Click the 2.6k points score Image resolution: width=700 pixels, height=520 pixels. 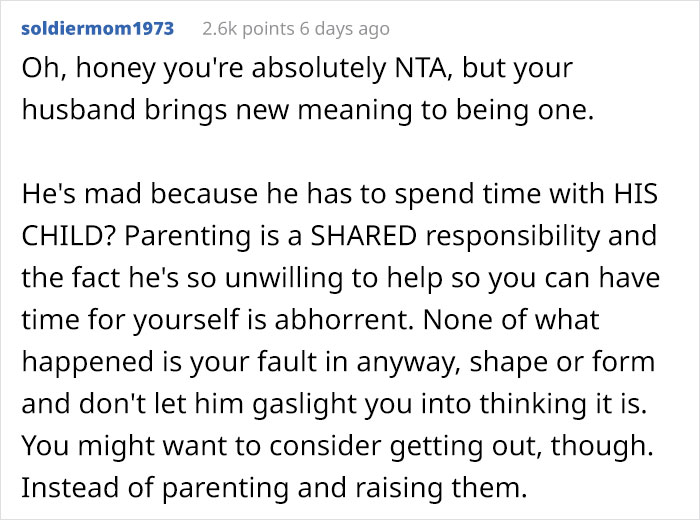point(246,29)
